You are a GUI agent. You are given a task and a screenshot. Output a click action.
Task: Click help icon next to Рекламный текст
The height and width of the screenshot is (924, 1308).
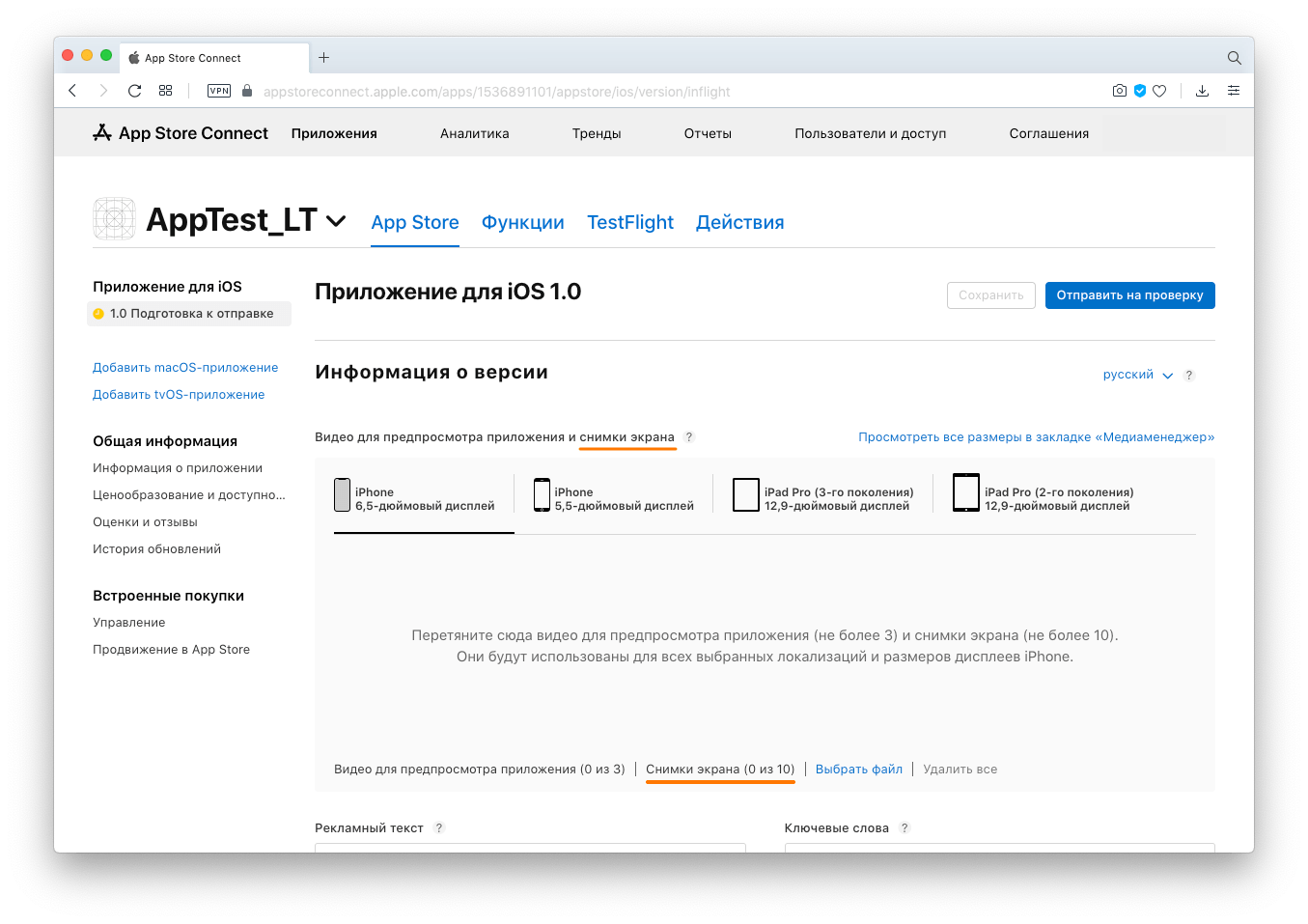[x=439, y=828]
